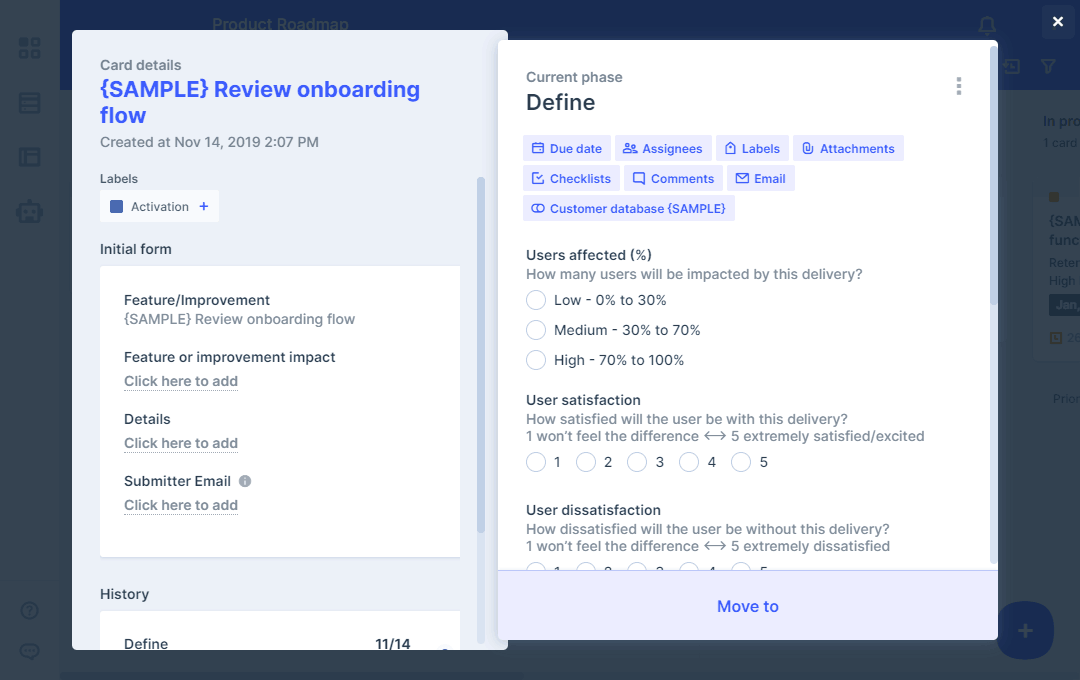
Task: Add Feature or improvement impact value
Action: 181,381
